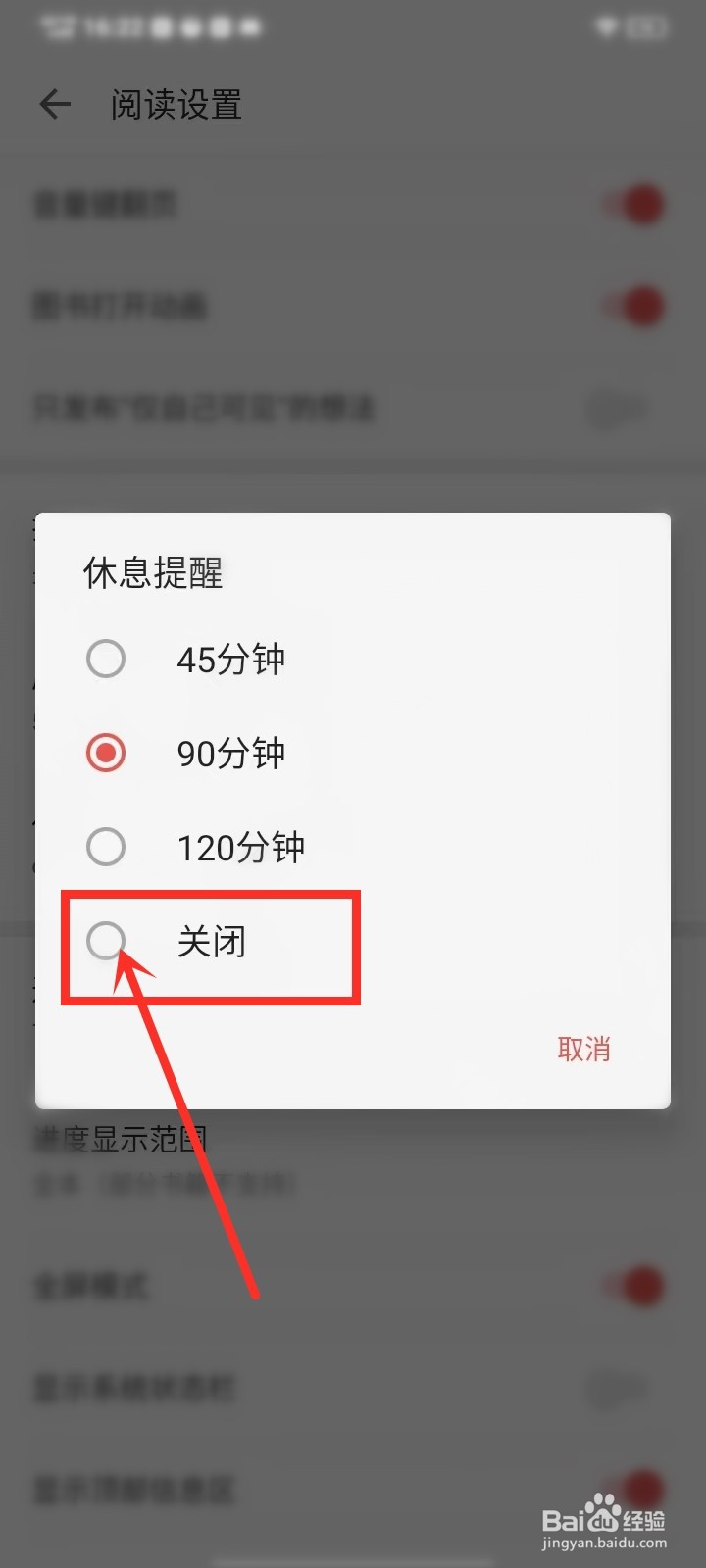Open the 进度显示范围 setting row
Screen dimensions: 706x1568
click(353, 1160)
